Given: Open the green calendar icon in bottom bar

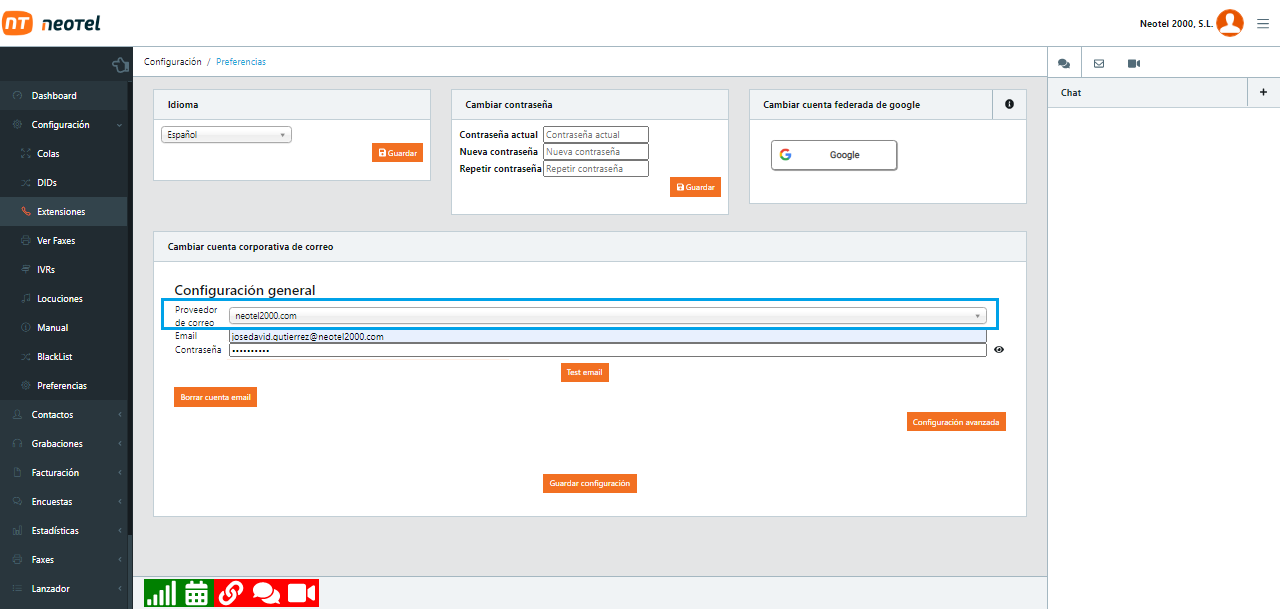Looking at the screenshot, I should (196, 593).
